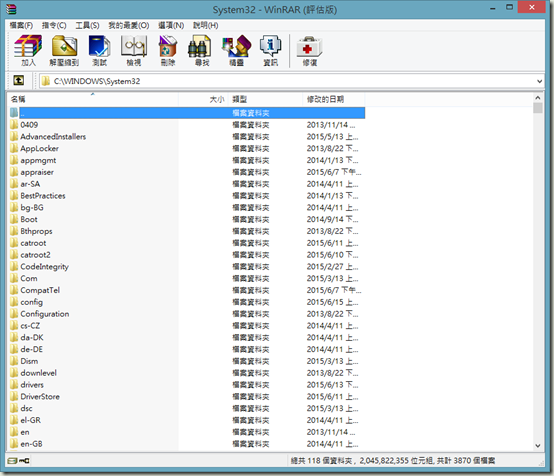The width and height of the screenshot is (554, 476).
Task: Select the CompatTel folder name
Action: (x=40, y=290)
